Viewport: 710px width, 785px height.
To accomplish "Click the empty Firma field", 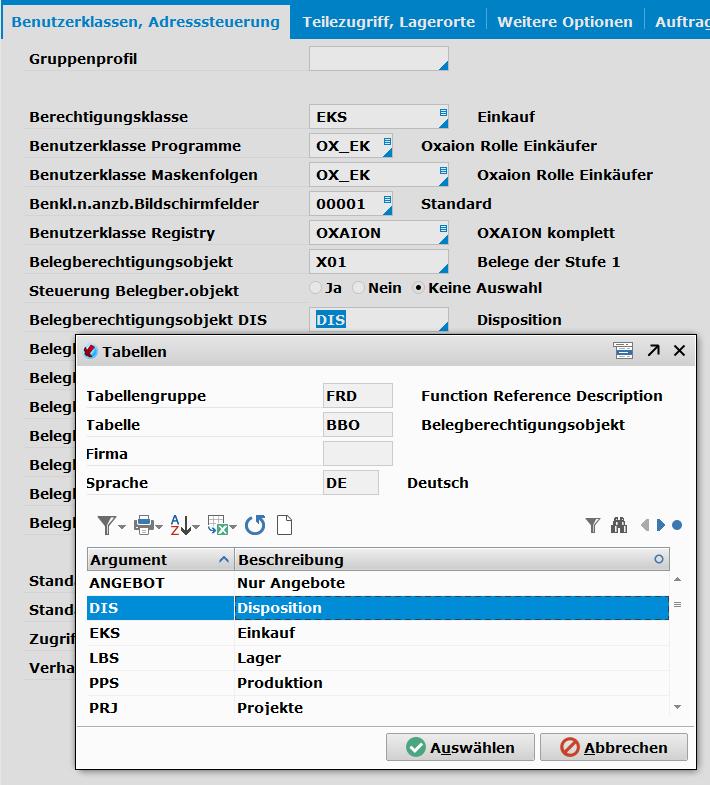I will [x=358, y=454].
